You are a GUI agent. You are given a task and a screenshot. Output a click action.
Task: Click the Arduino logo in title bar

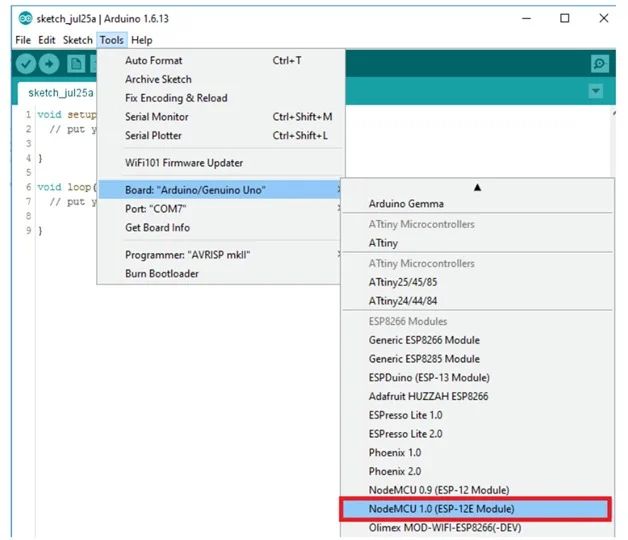(x=25, y=18)
